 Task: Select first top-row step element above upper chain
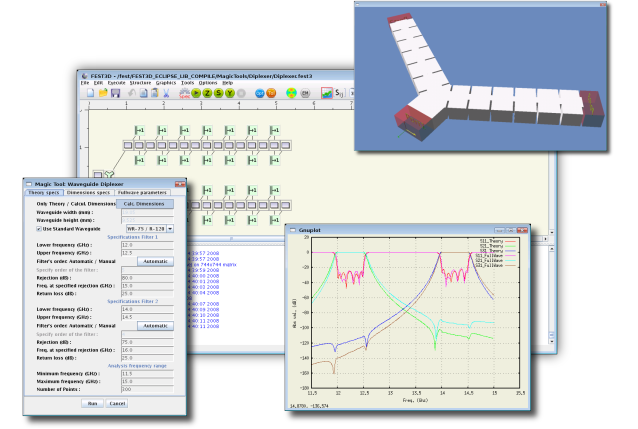tap(140, 130)
